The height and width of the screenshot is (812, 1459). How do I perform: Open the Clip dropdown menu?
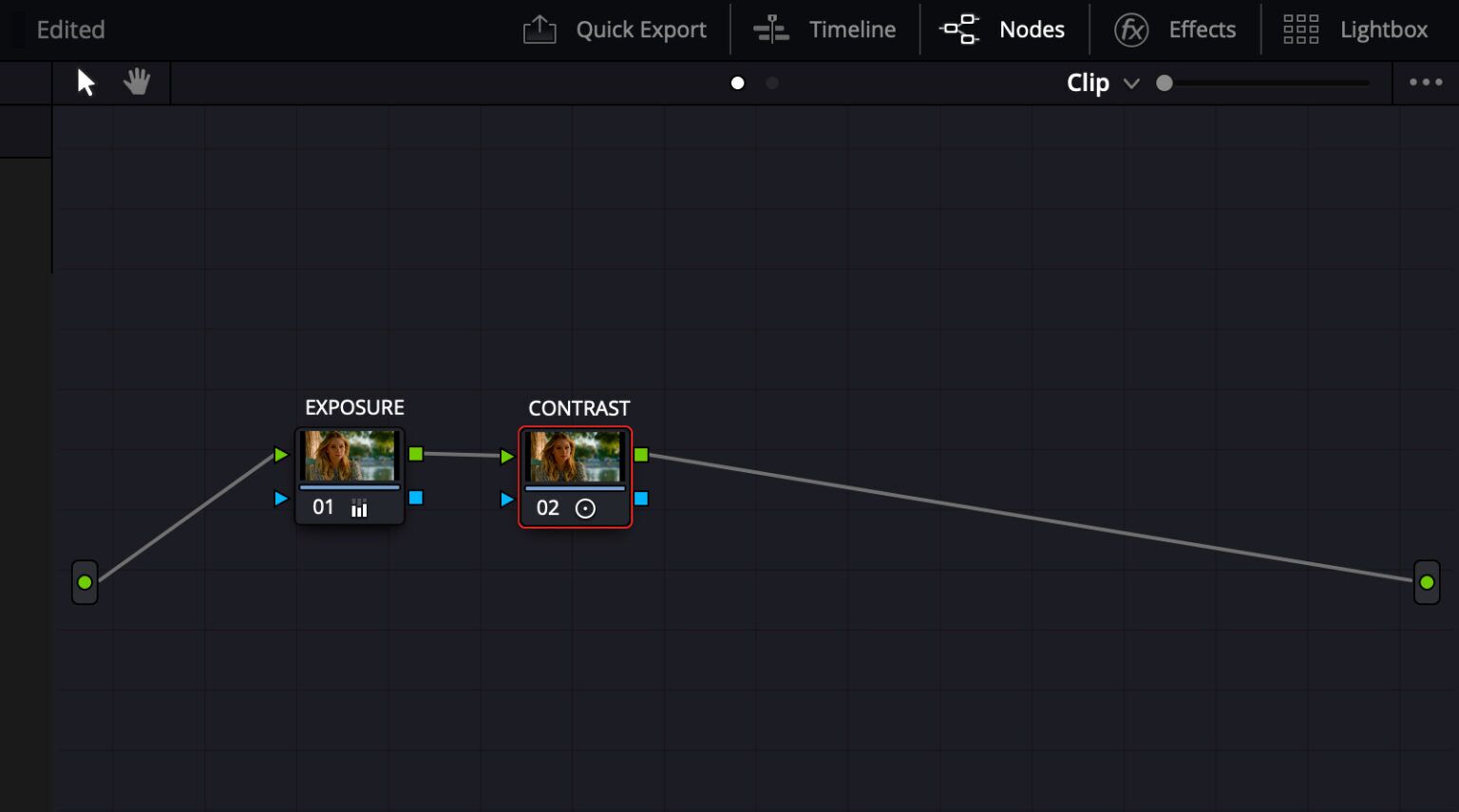(1103, 83)
